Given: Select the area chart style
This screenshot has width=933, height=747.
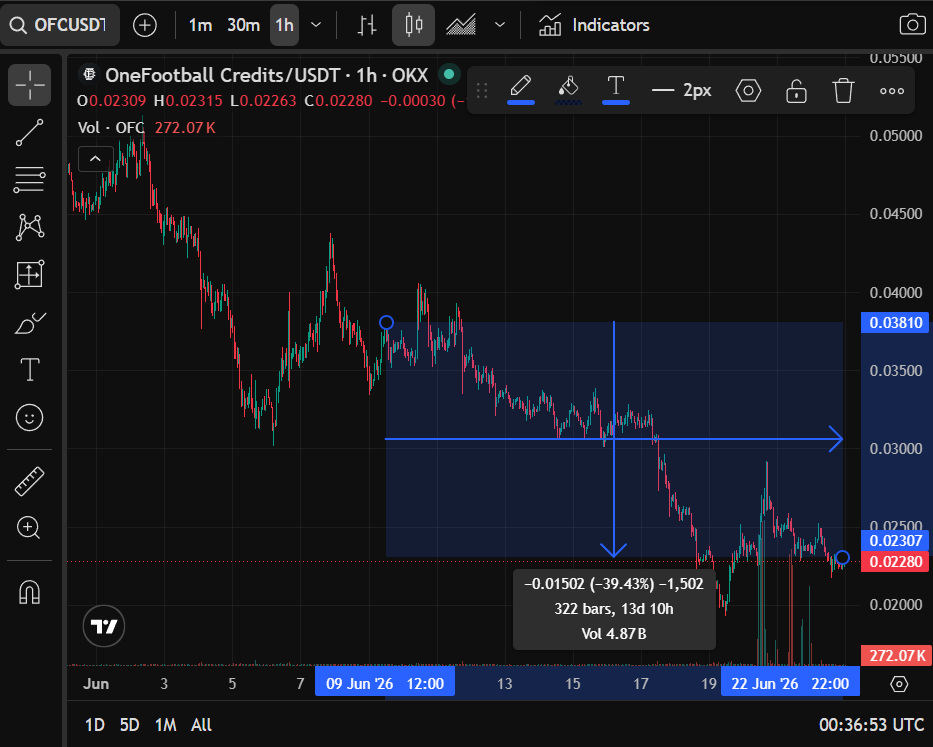Looking at the screenshot, I should [461, 25].
